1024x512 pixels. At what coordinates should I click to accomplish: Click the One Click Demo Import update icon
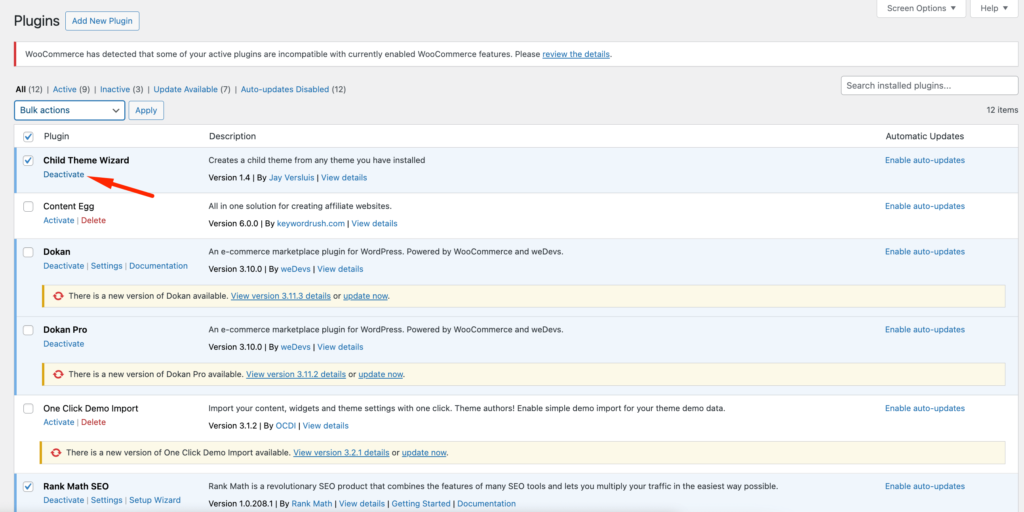(56, 453)
